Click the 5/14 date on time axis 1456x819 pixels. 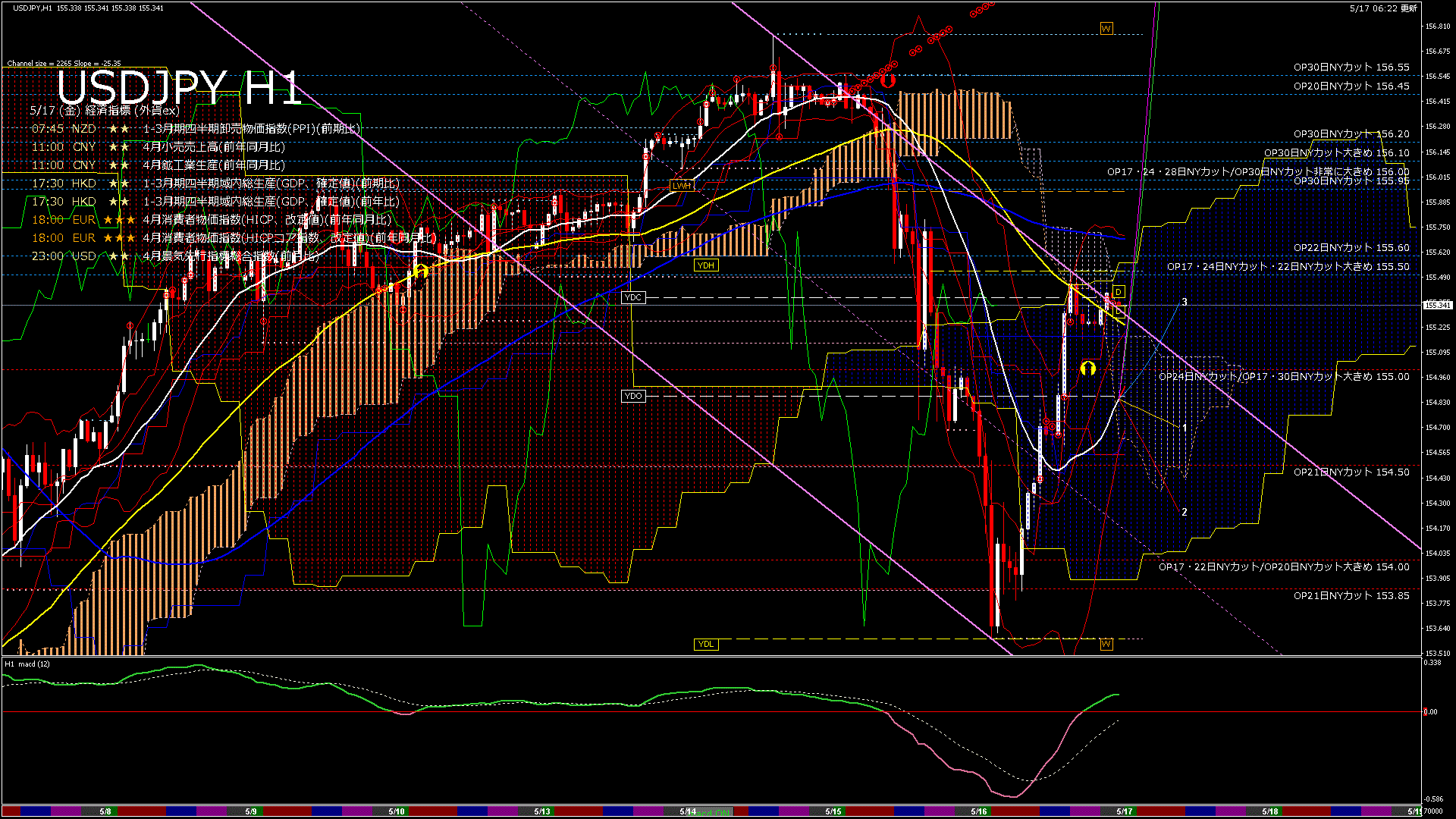coord(688,811)
